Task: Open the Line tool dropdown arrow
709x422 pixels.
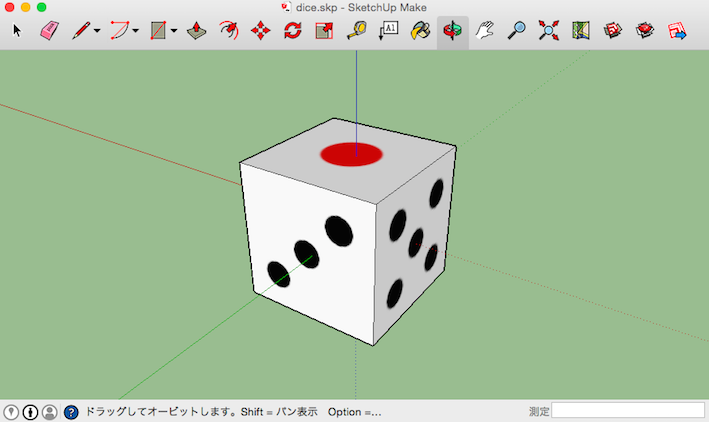Action: (x=97, y=31)
